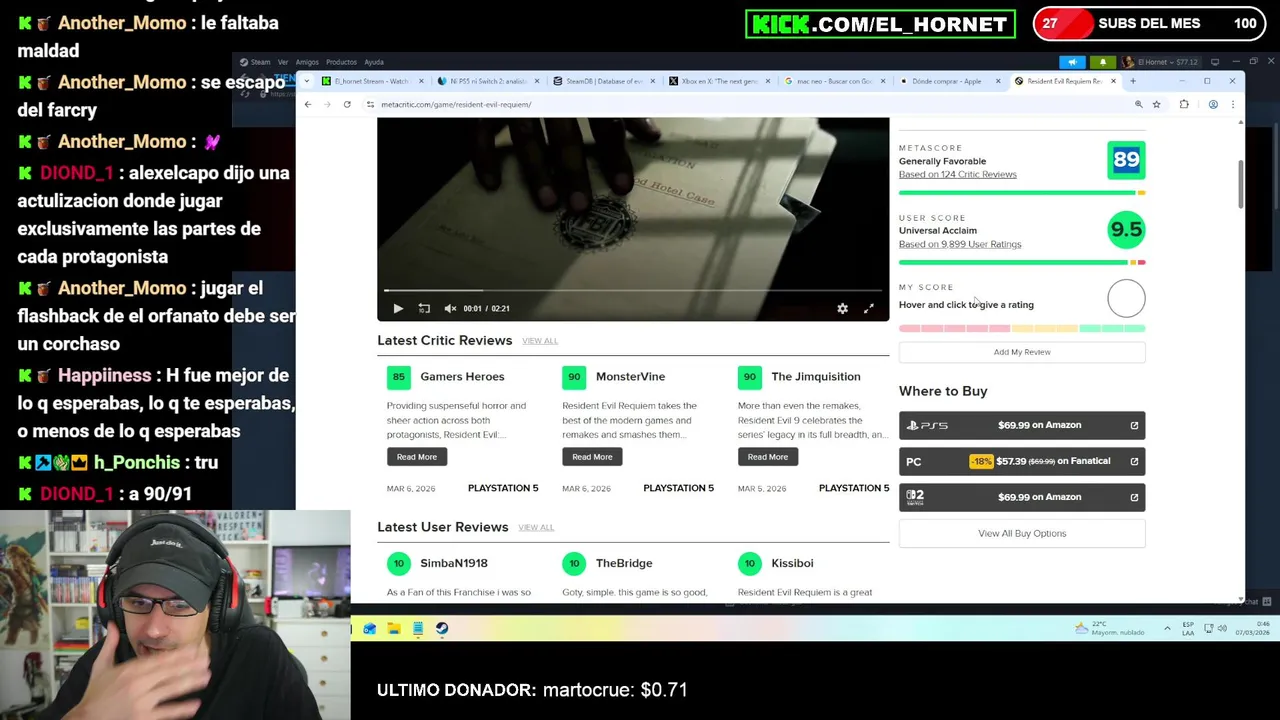Open View All link for critic reviews
This screenshot has height=720, width=1280.
point(540,341)
